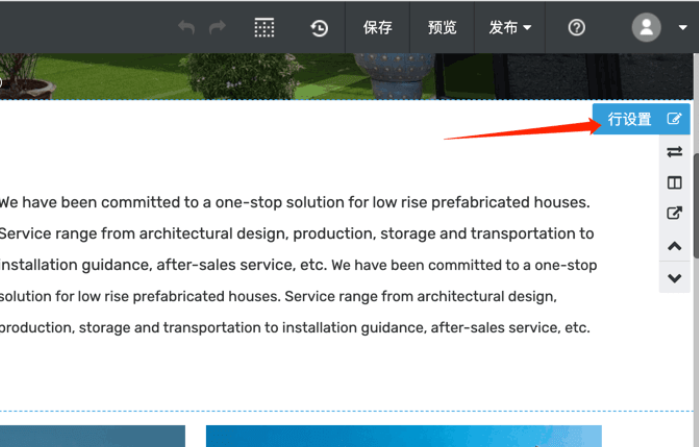Click the undo arrow icon
This screenshot has height=447, width=699.
(x=186, y=28)
